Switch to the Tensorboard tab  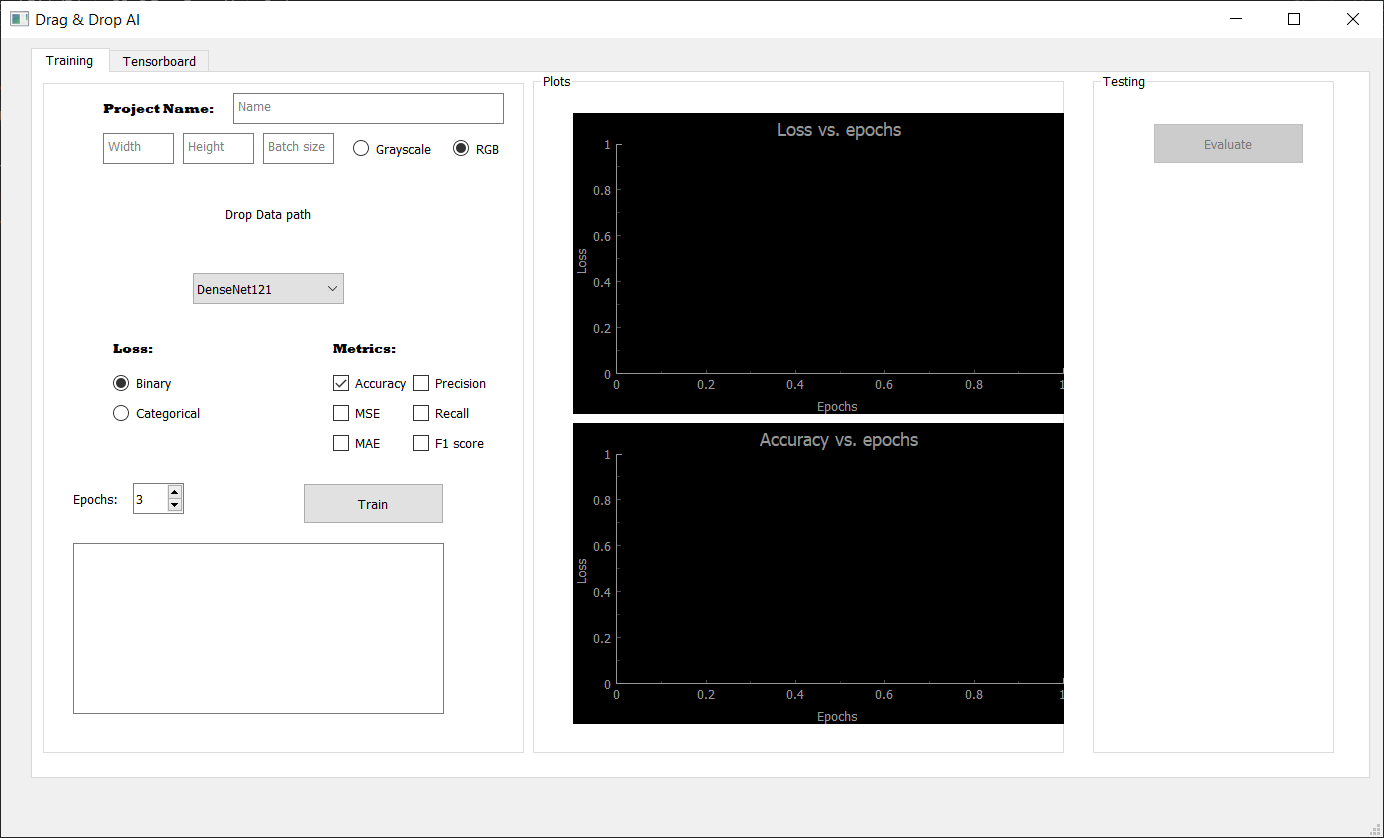[x=158, y=61]
